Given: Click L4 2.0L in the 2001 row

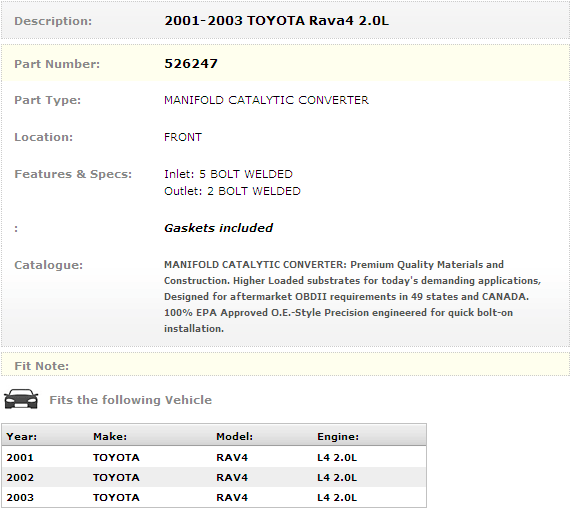Looking at the screenshot, I should (337, 457).
